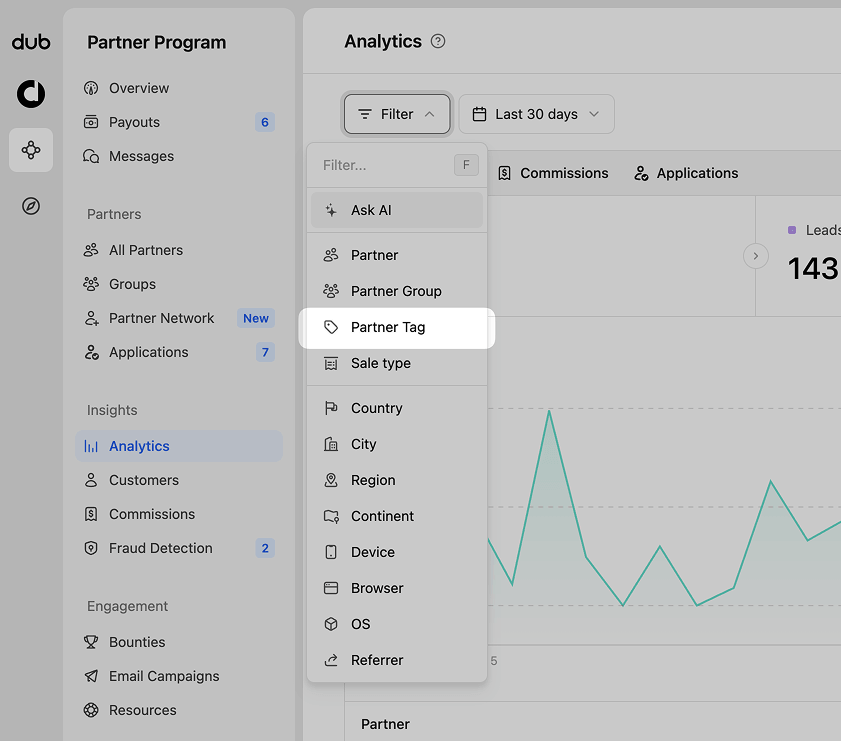Image resolution: width=841 pixels, height=741 pixels.
Task: Click the Payouts cash icon
Action: pos(91,122)
